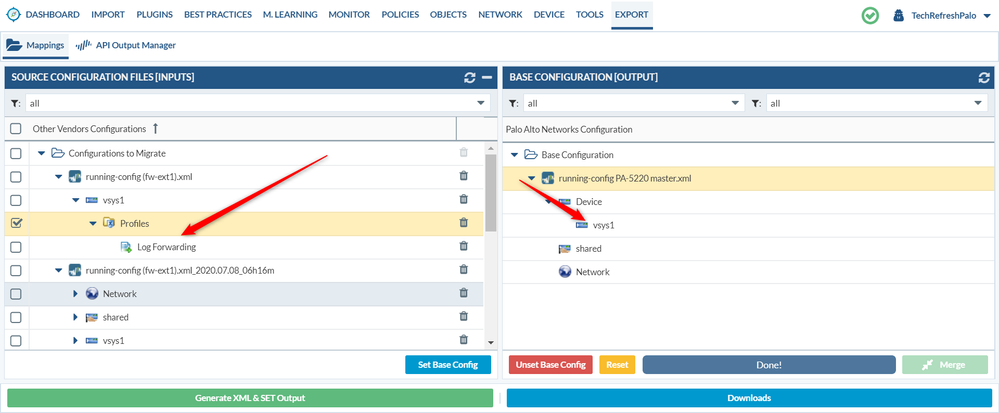
Task: Click trash icon in the Network row
Action: point(464,293)
